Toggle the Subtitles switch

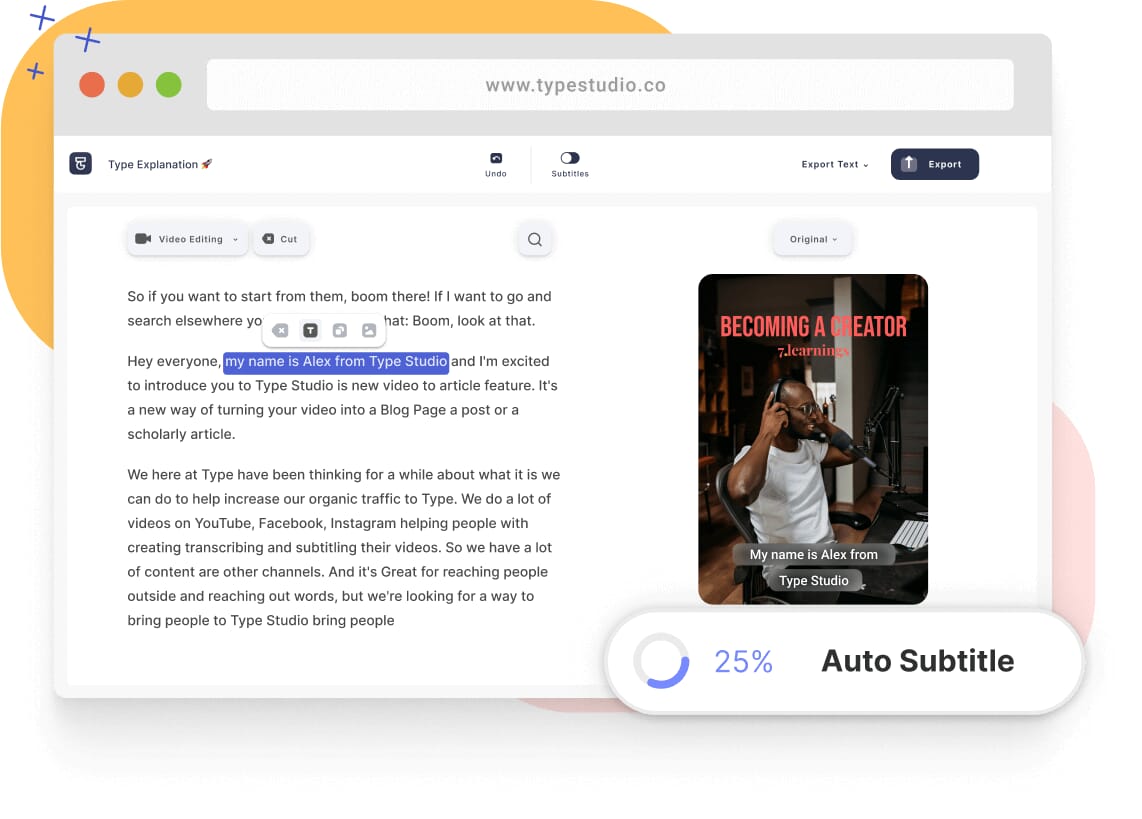tap(570, 158)
